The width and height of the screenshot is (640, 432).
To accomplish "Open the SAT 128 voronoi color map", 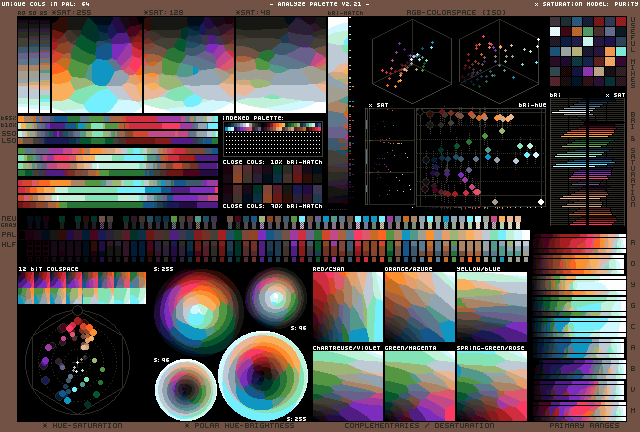I will click(x=189, y=65).
